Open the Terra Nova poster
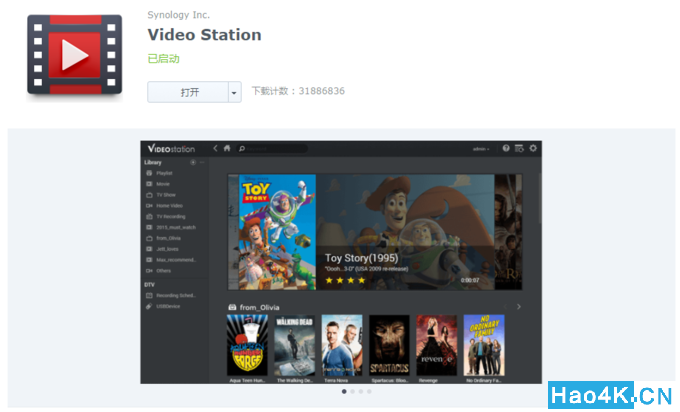This screenshot has width=680, height=412. pos(342,345)
